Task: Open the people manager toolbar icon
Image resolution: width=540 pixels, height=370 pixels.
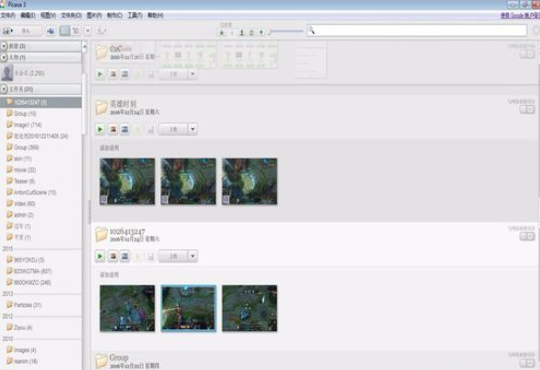Action: tap(101, 31)
